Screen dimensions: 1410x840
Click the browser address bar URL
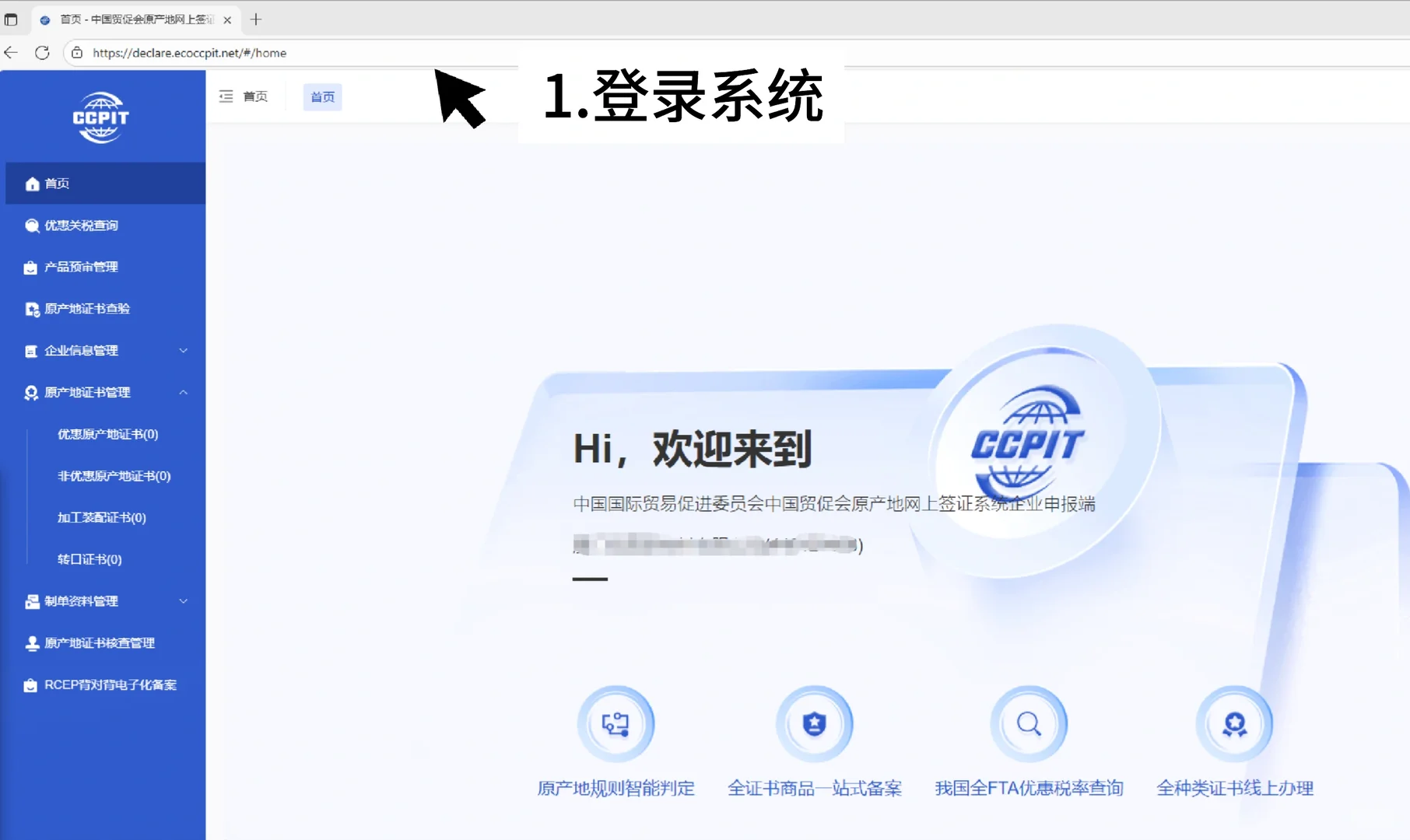[x=187, y=53]
